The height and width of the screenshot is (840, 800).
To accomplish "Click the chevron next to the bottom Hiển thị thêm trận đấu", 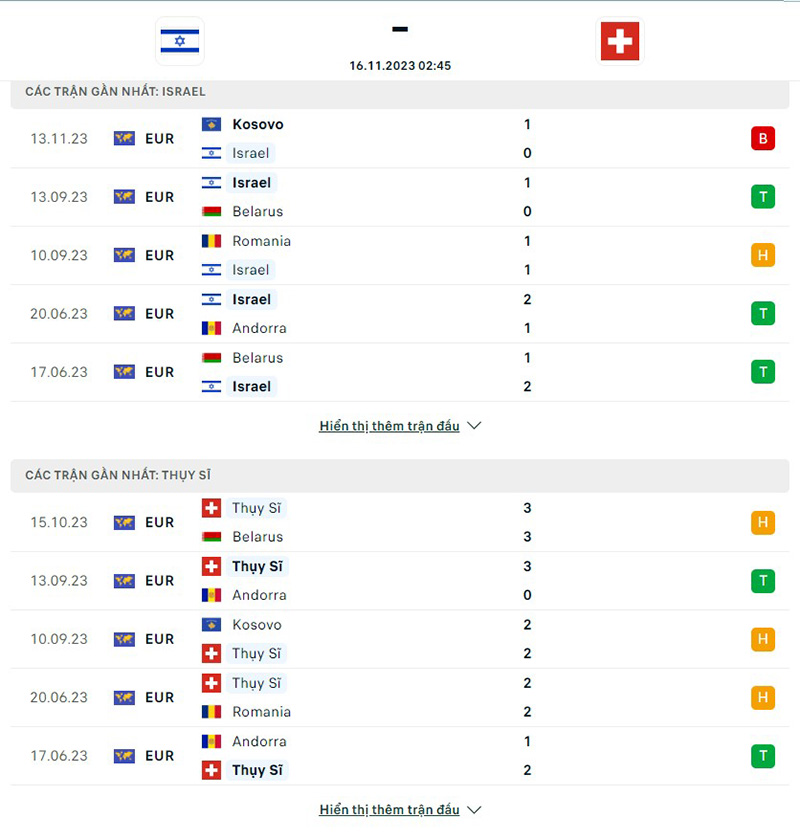I will pyautogui.click(x=474, y=810).
